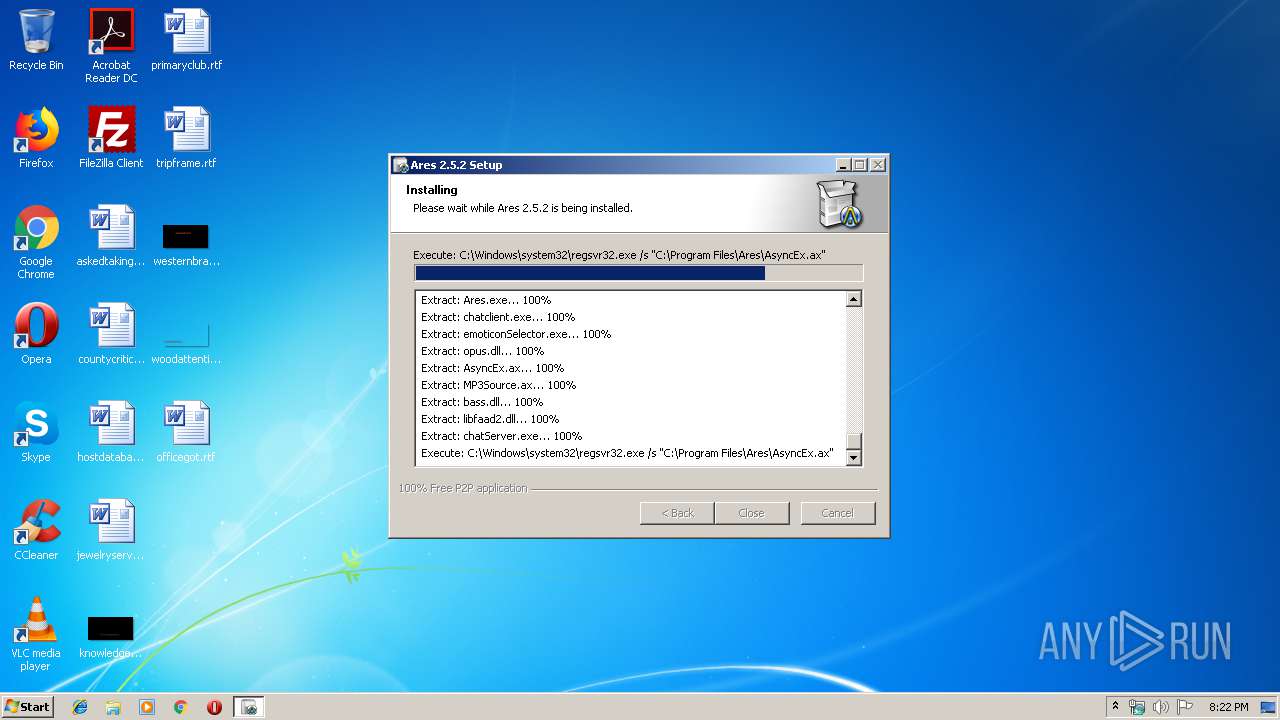
Task: Open Opera from the taskbar
Action: click(214, 707)
